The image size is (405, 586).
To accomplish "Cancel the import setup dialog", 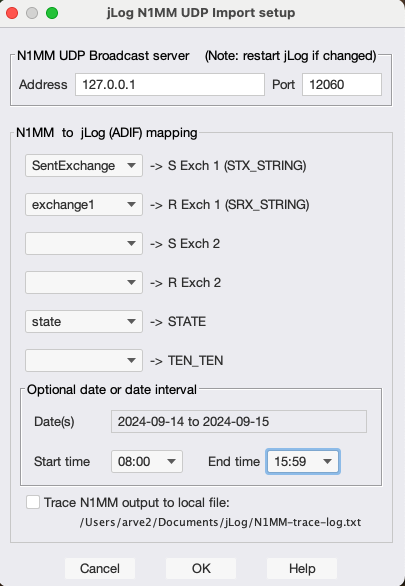I will click(100, 568).
